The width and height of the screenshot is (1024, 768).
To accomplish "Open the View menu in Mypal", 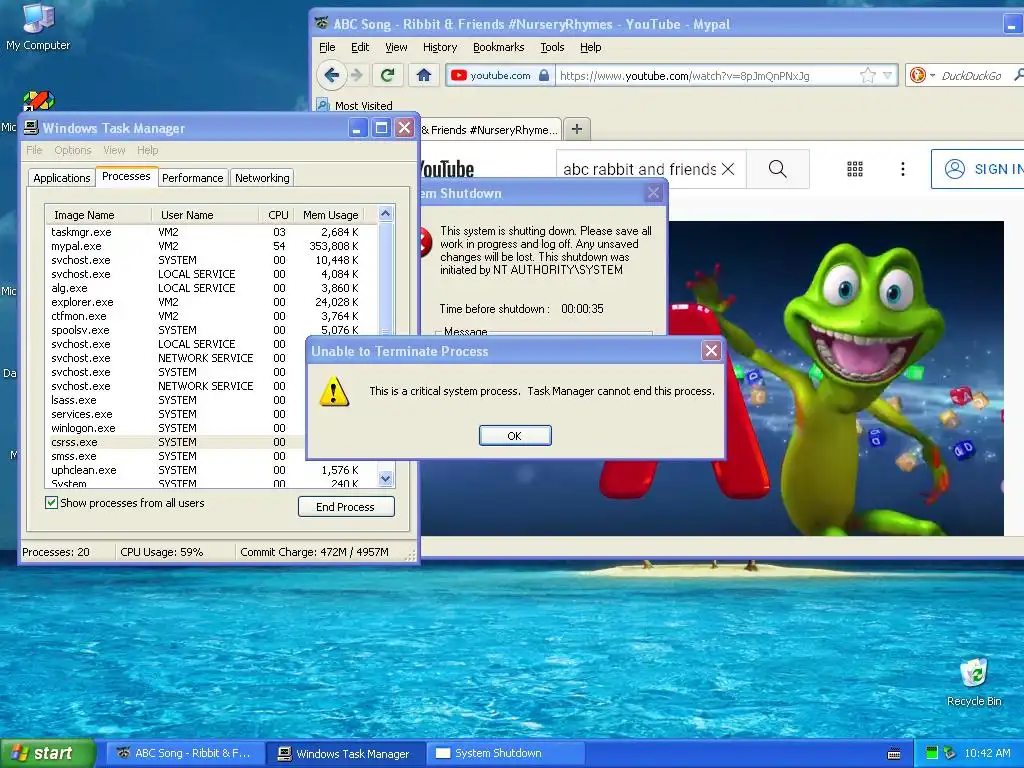I will point(396,47).
